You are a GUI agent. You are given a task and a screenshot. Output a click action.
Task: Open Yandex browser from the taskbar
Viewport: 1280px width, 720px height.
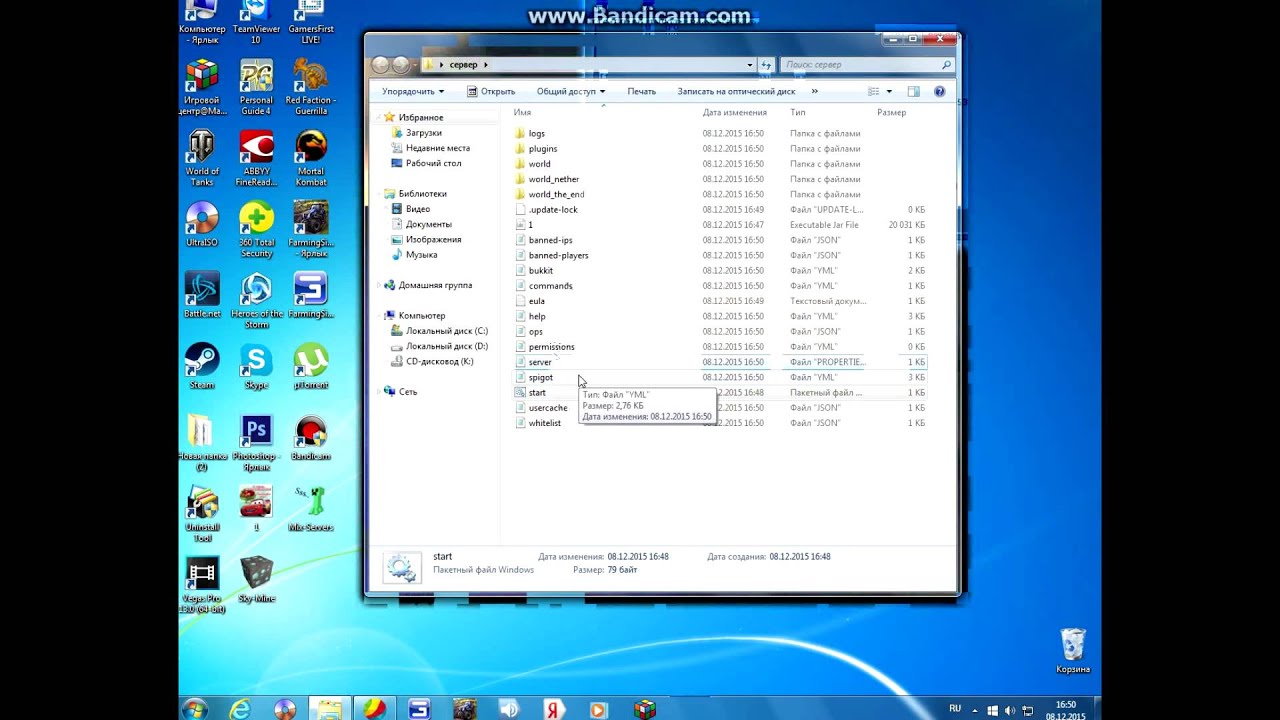point(553,709)
